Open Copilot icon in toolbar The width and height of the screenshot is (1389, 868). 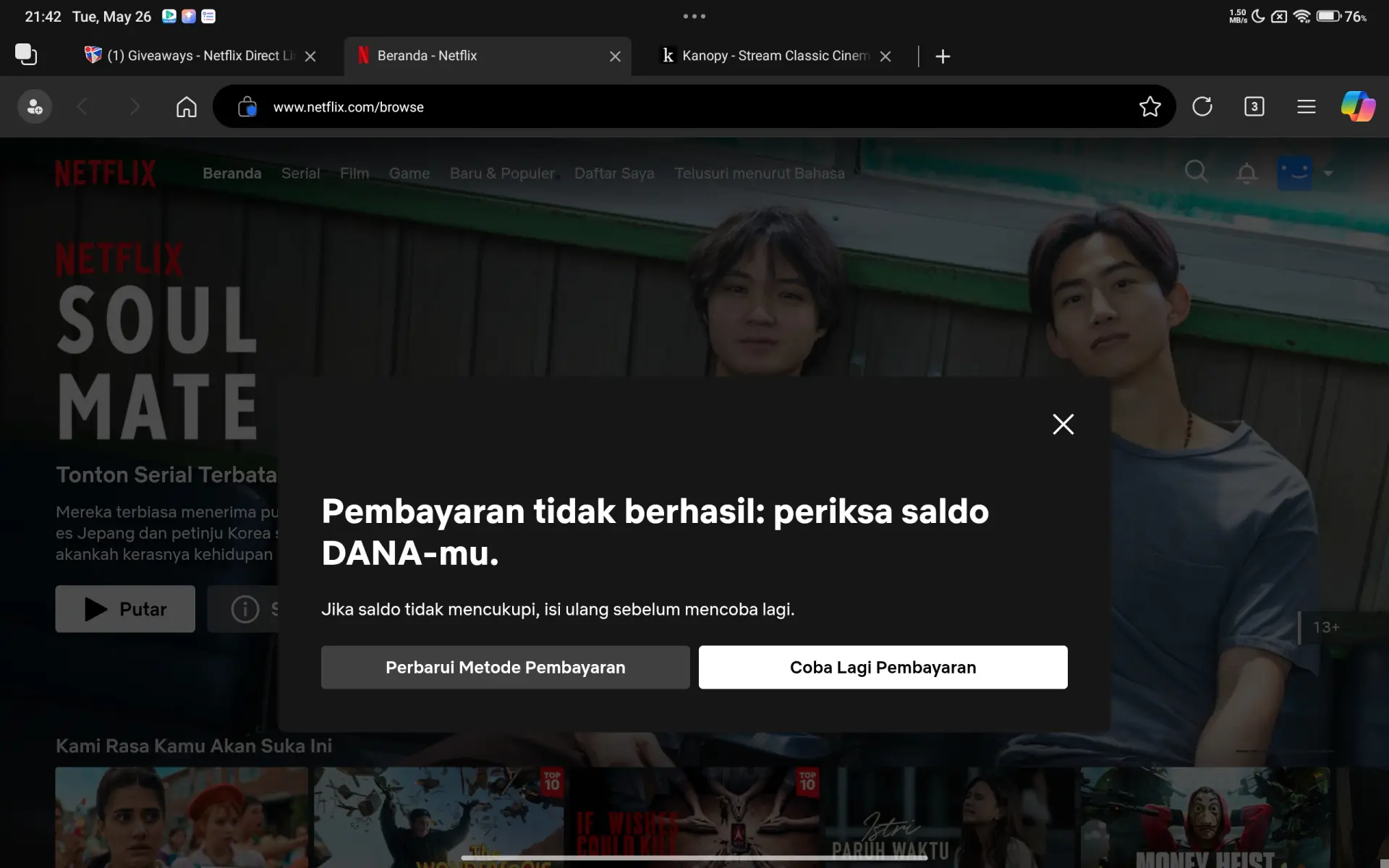point(1358,106)
